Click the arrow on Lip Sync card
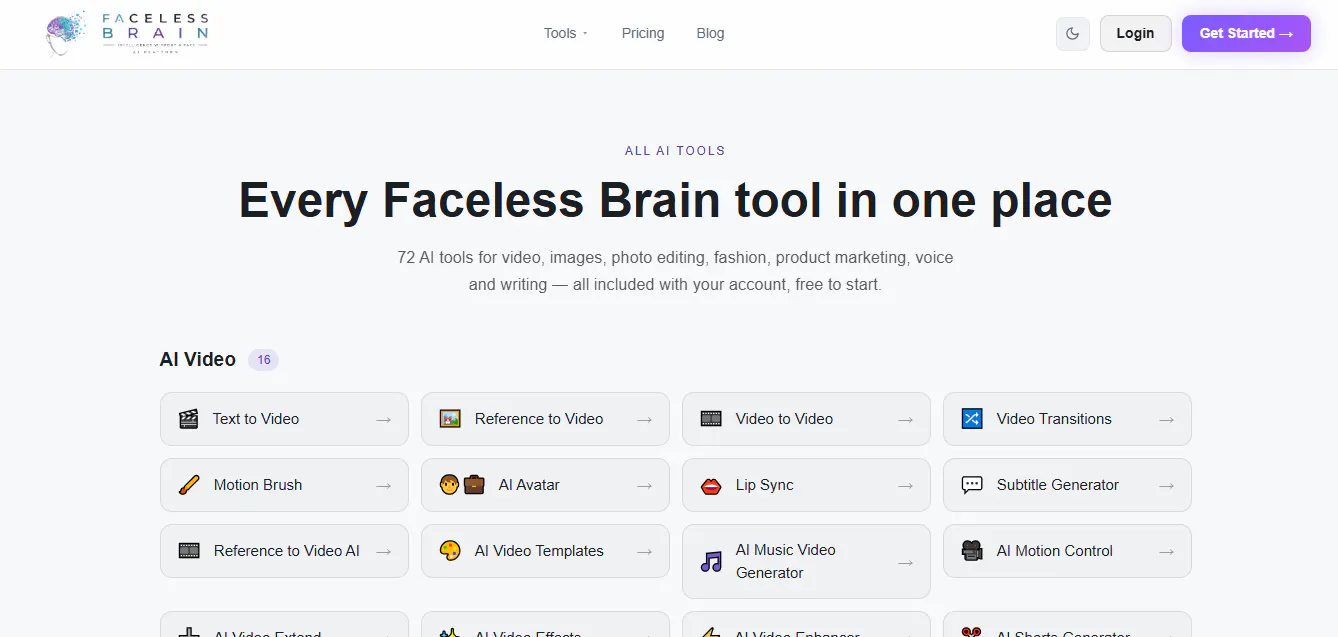The width and height of the screenshot is (1338, 637). coord(905,486)
